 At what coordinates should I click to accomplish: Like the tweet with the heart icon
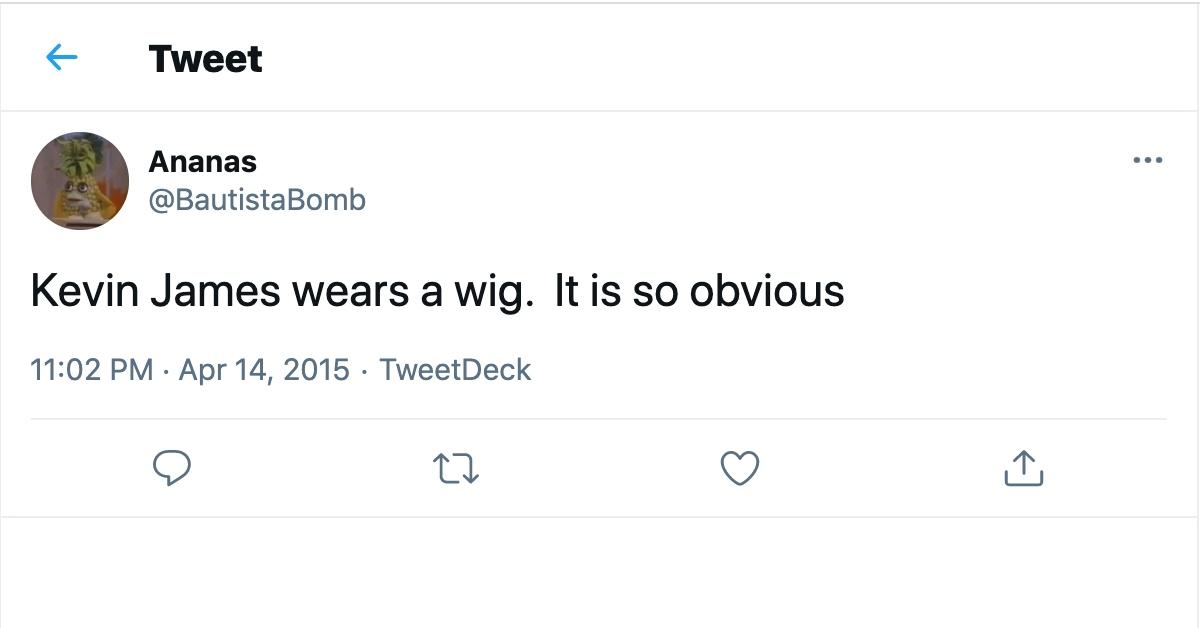(740, 467)
